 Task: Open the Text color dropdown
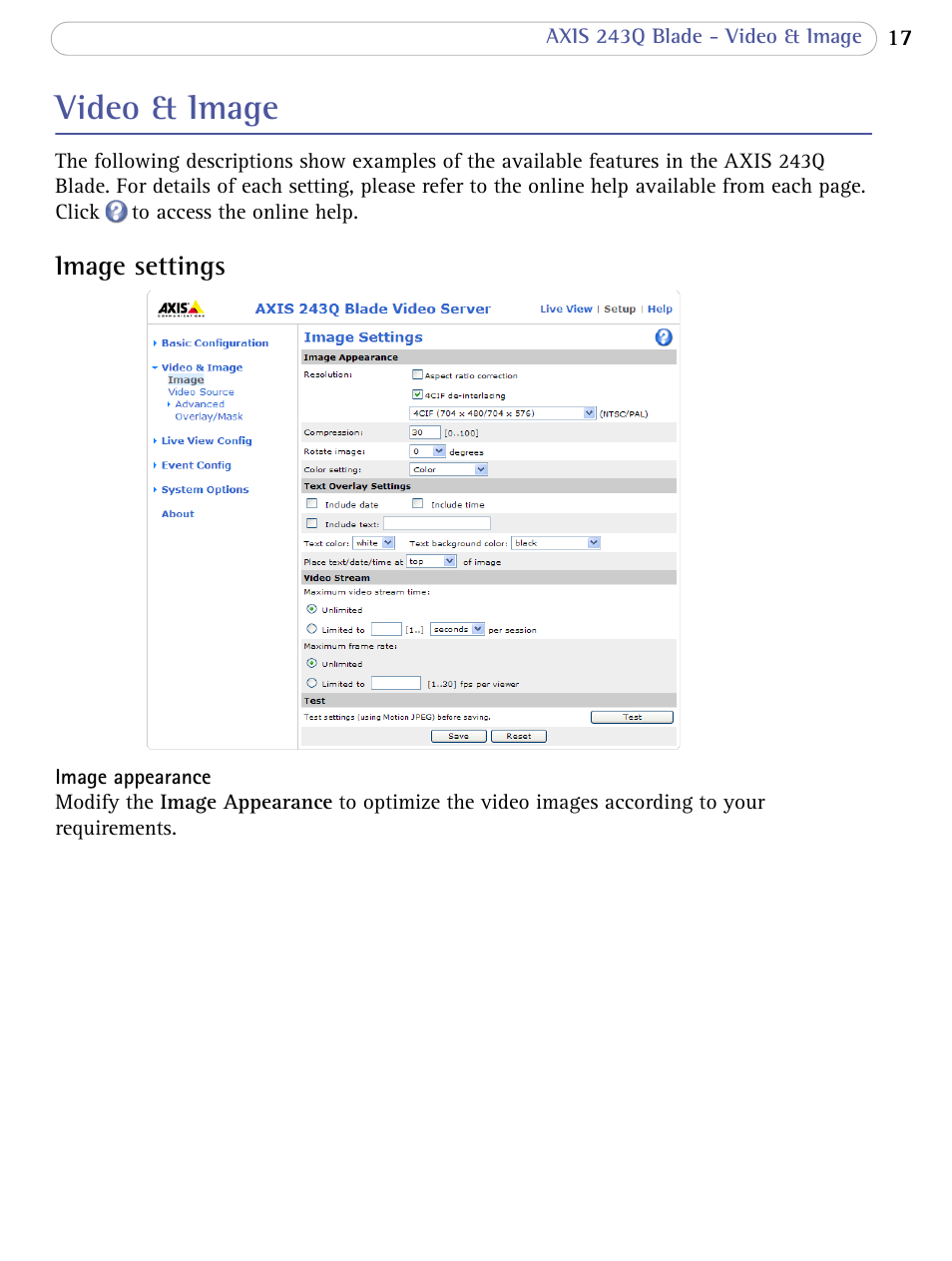pyautogui.click(x=374, y=543)
